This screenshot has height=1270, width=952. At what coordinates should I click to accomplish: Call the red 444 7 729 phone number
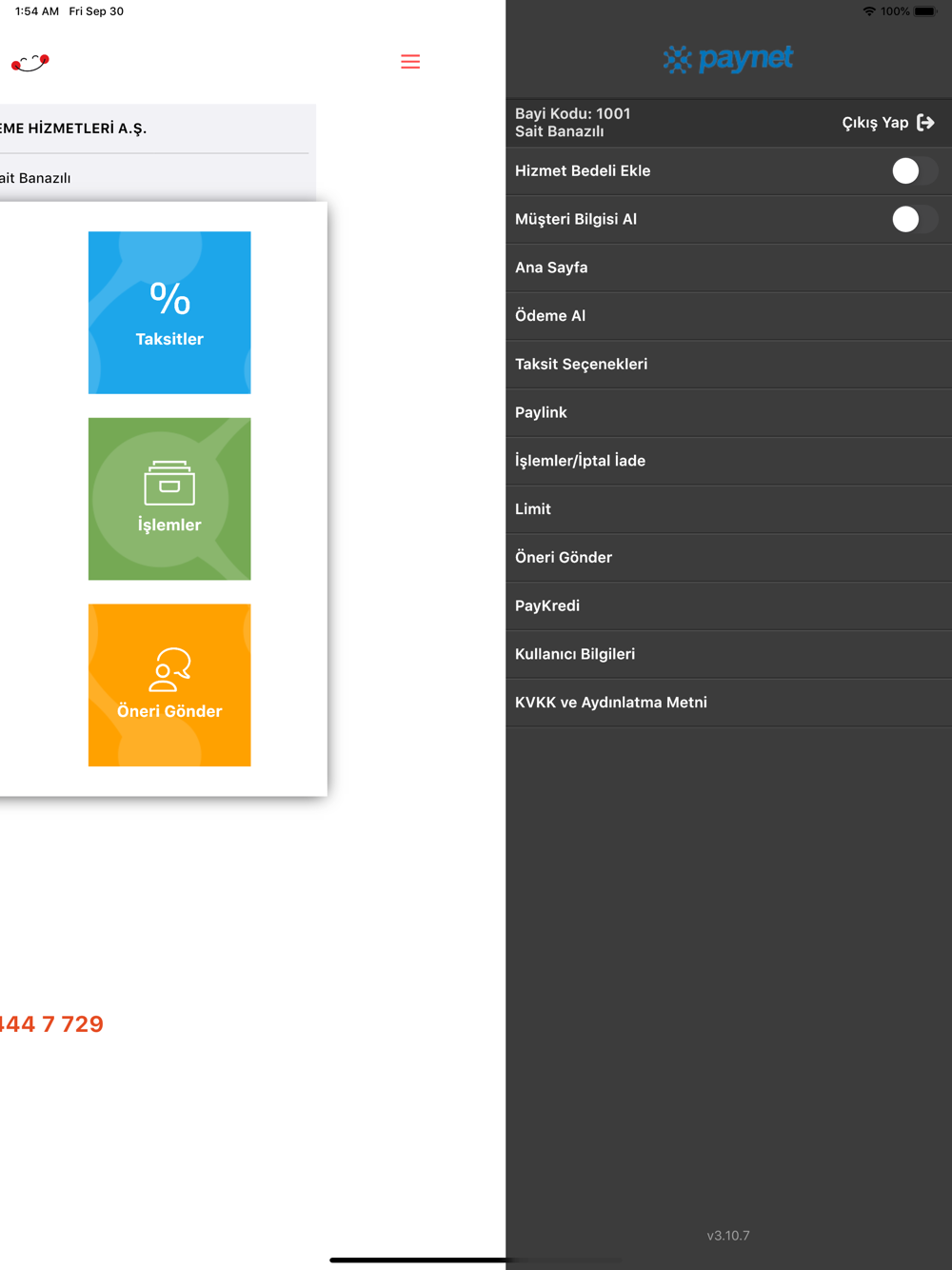pyautogui.click(x=51, y=1024)
